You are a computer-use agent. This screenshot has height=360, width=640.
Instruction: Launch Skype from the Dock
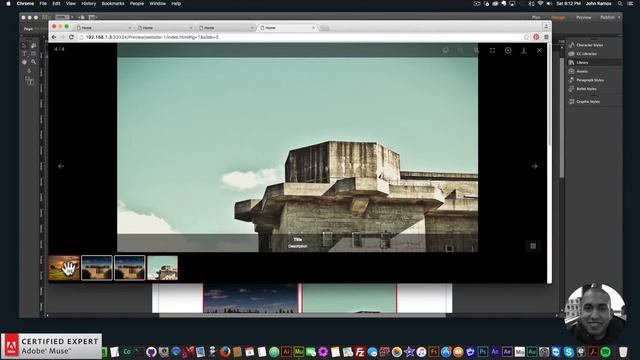(x=569, y=351)
